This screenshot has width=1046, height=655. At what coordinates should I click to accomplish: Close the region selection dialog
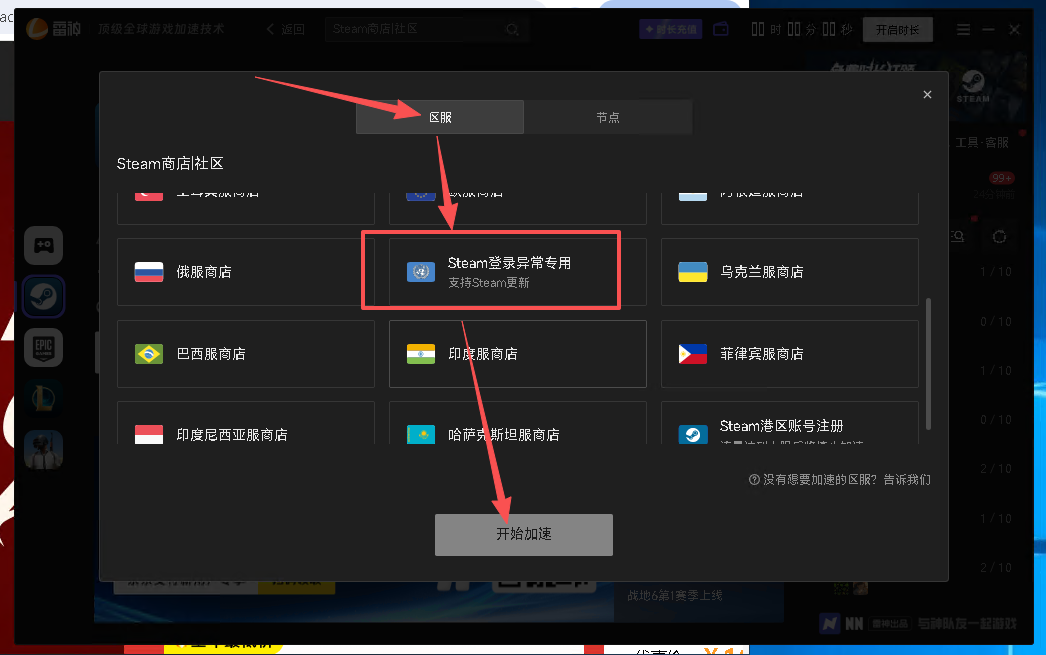927,95
